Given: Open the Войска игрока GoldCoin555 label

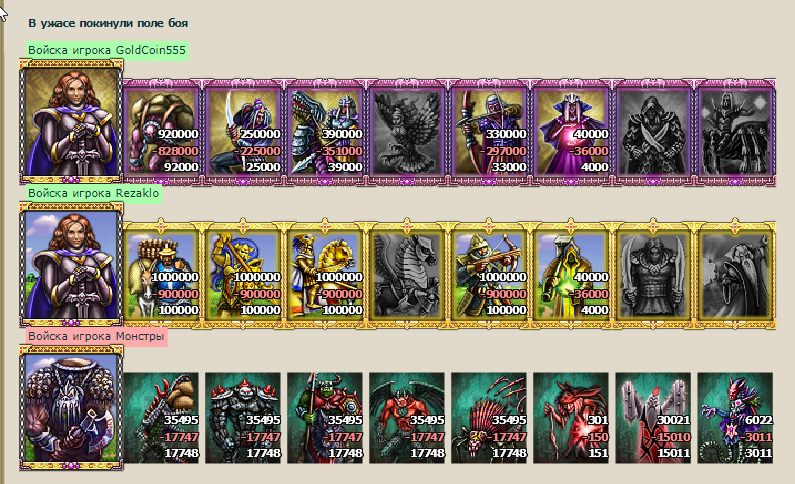Looking at the screenshot, I should click(x=107, y=50).
